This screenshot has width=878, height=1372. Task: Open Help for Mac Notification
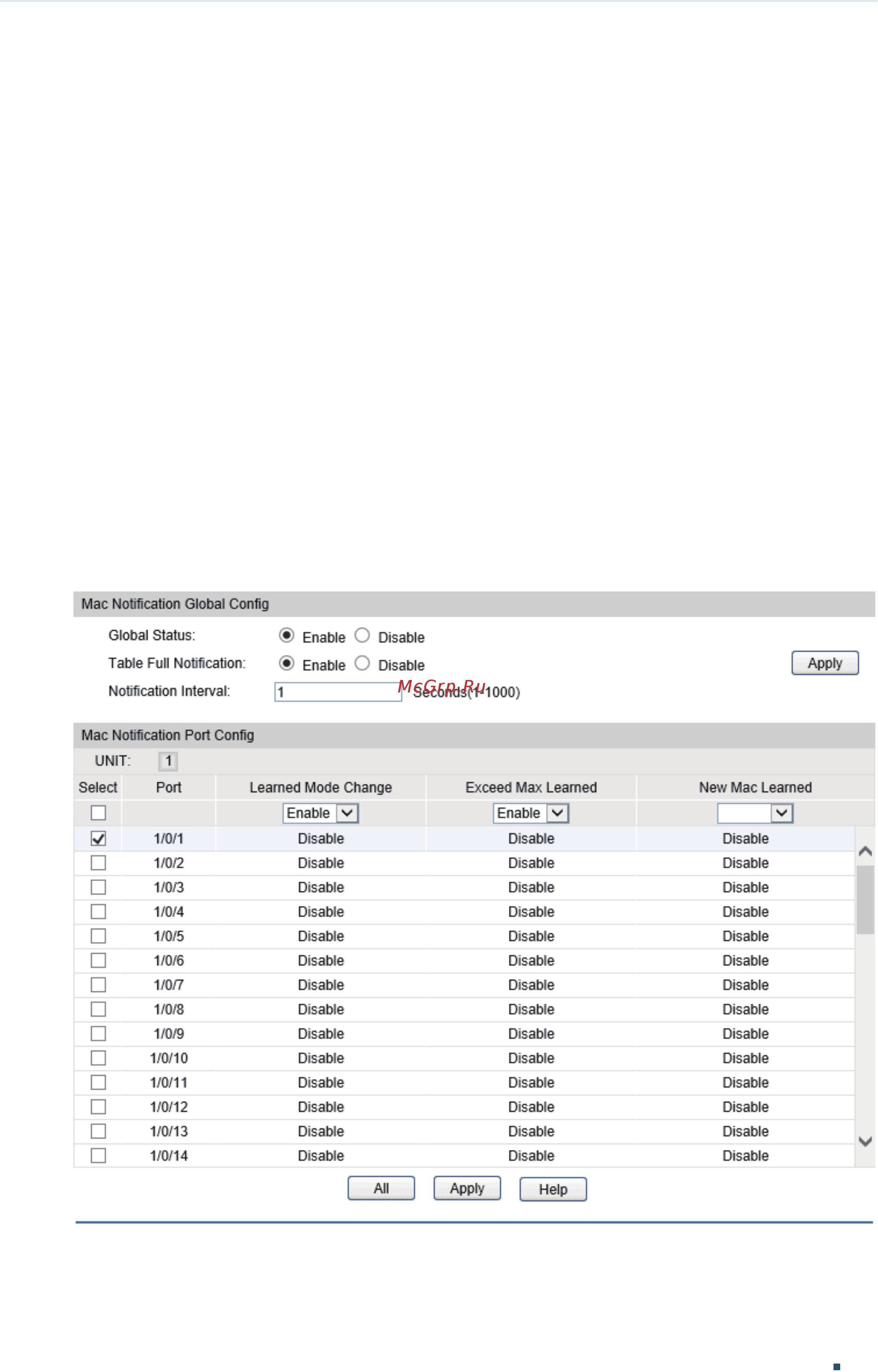tap(553, 1190)
